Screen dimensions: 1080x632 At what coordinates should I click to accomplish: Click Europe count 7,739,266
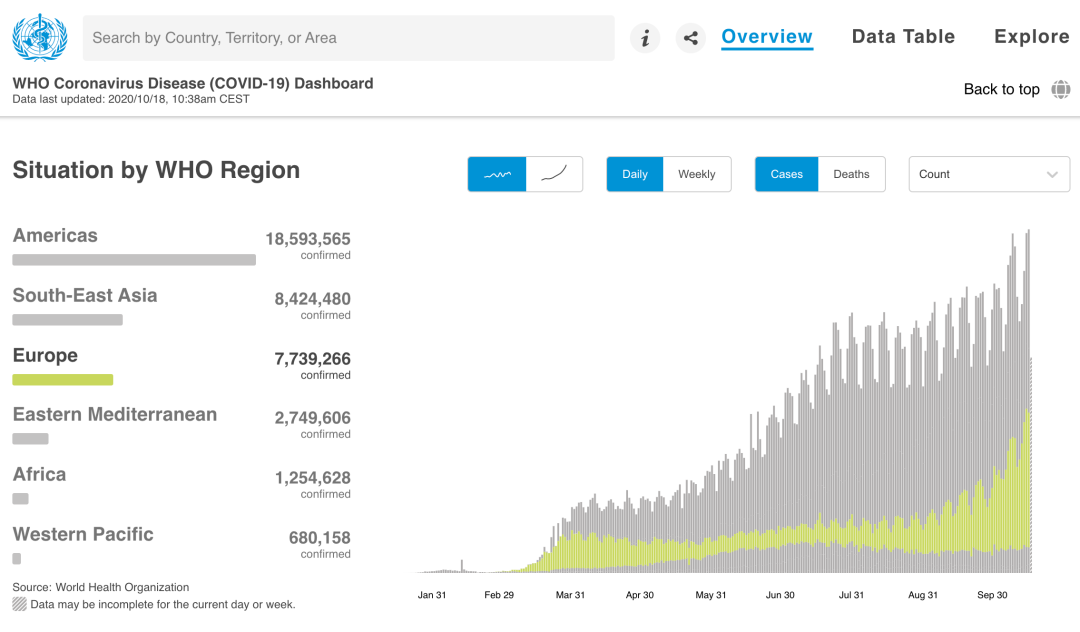coord(313,359)
